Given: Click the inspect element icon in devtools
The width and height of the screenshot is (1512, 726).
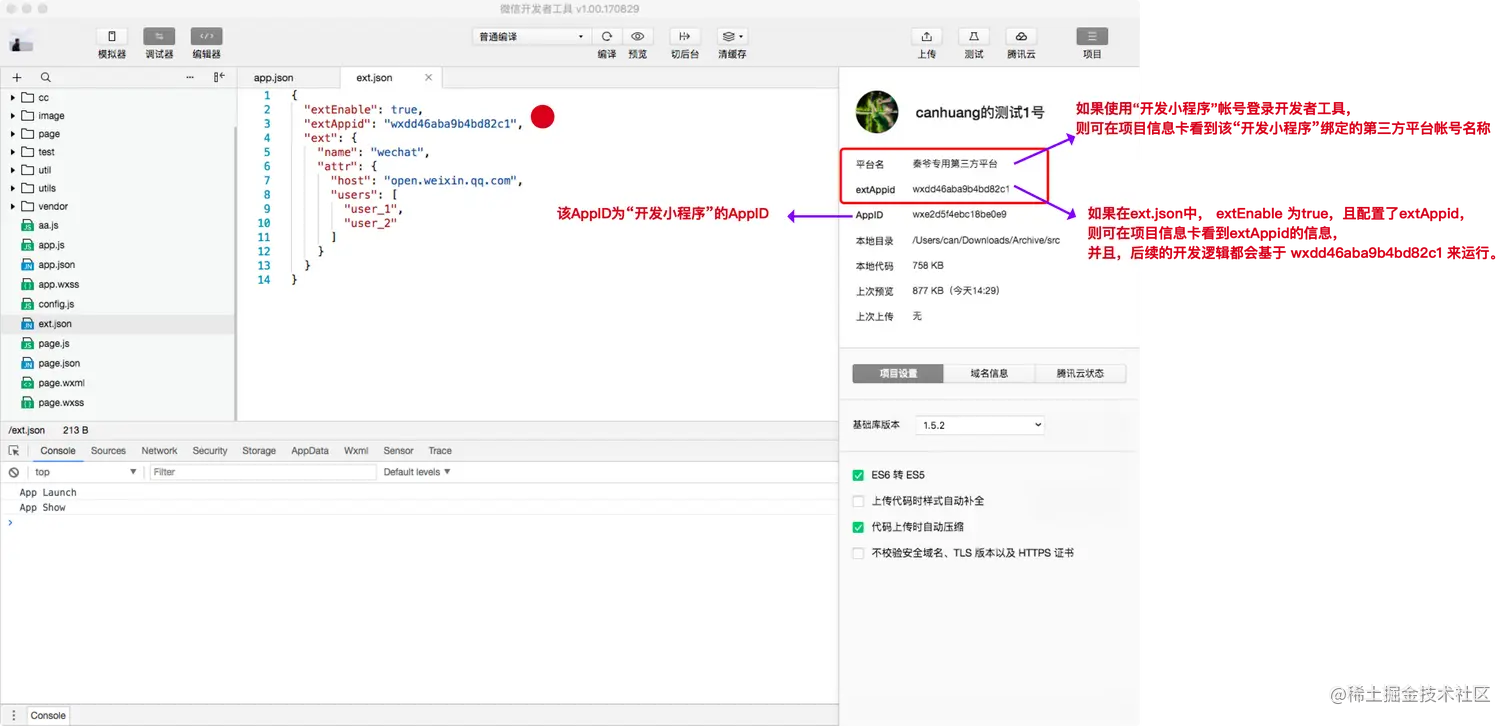Looking at the screenshot, I should coord(14,451).
